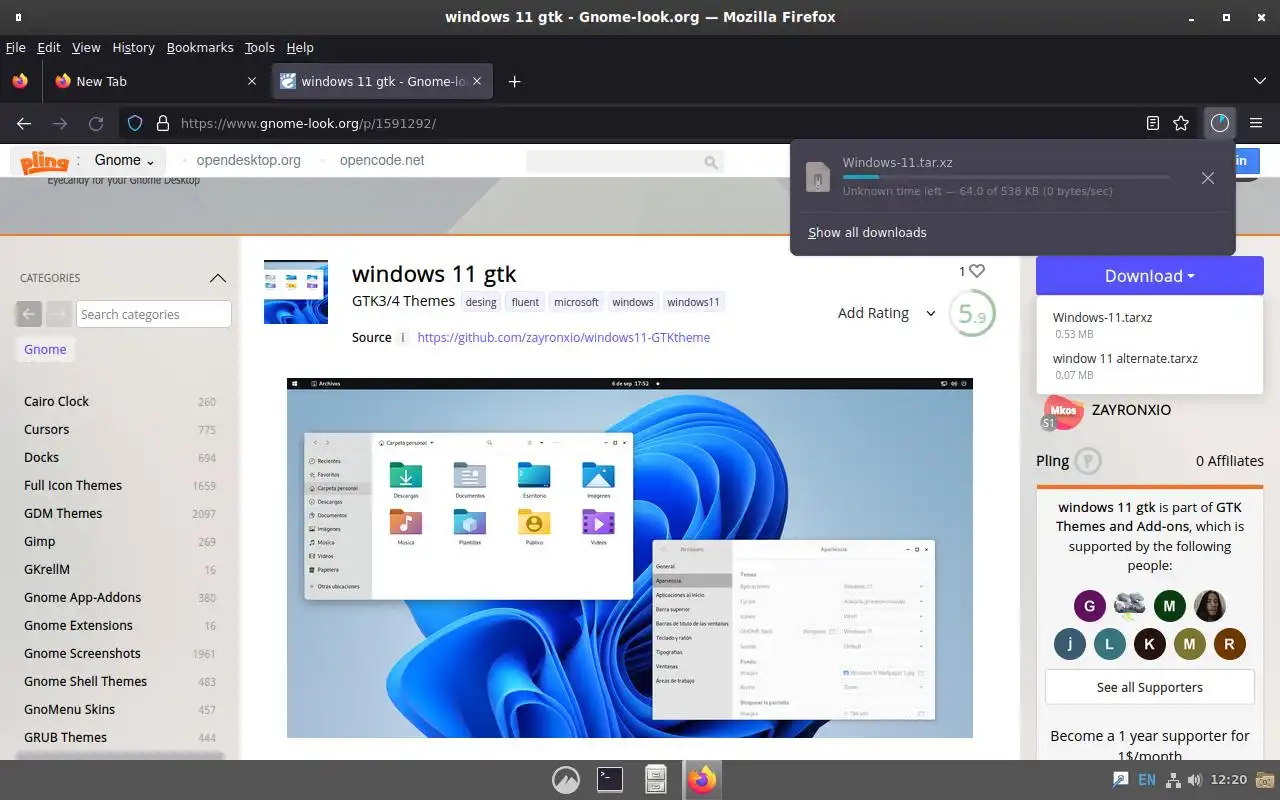This screenshot has width=1280, height=800.
Task: Go back with the back arrow
Action: pyautogui.click(x=24, y=123)
